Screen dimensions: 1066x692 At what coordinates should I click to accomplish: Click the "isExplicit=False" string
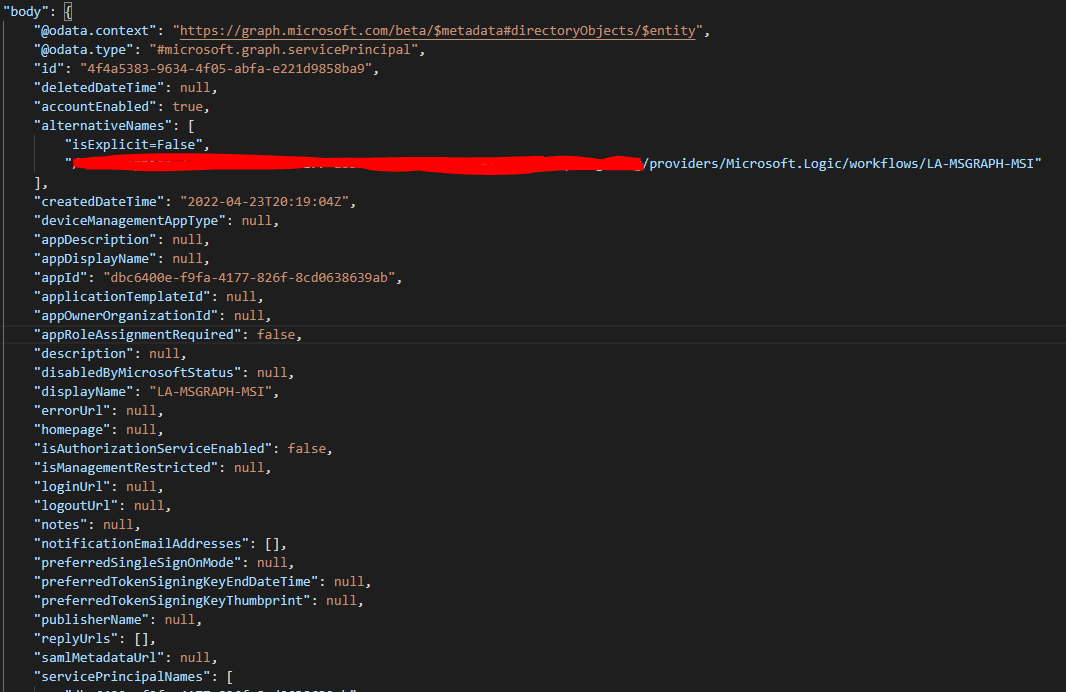(137, 145)
